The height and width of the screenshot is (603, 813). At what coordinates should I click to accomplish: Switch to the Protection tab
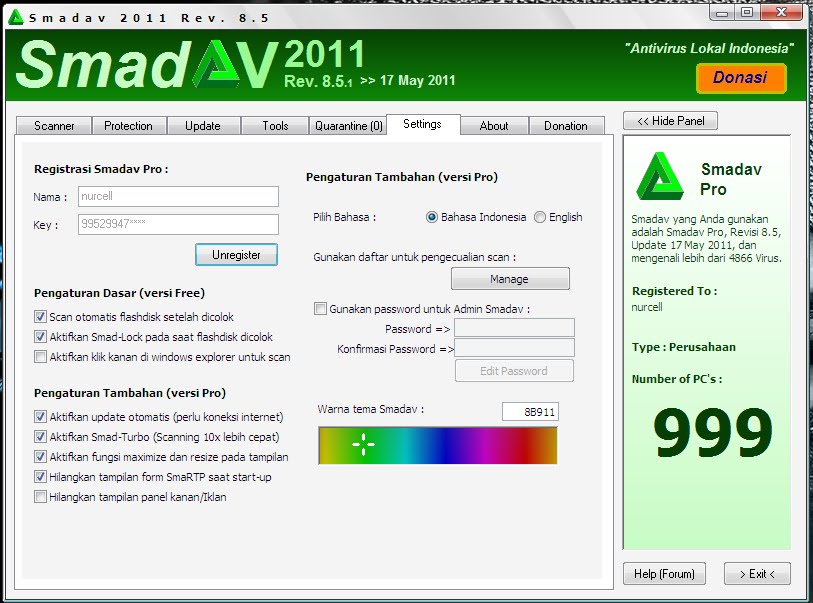(x=129, y=125)
